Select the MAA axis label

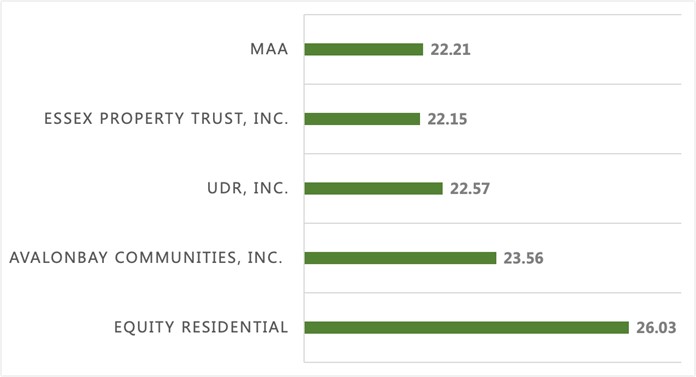pos(269,49)
